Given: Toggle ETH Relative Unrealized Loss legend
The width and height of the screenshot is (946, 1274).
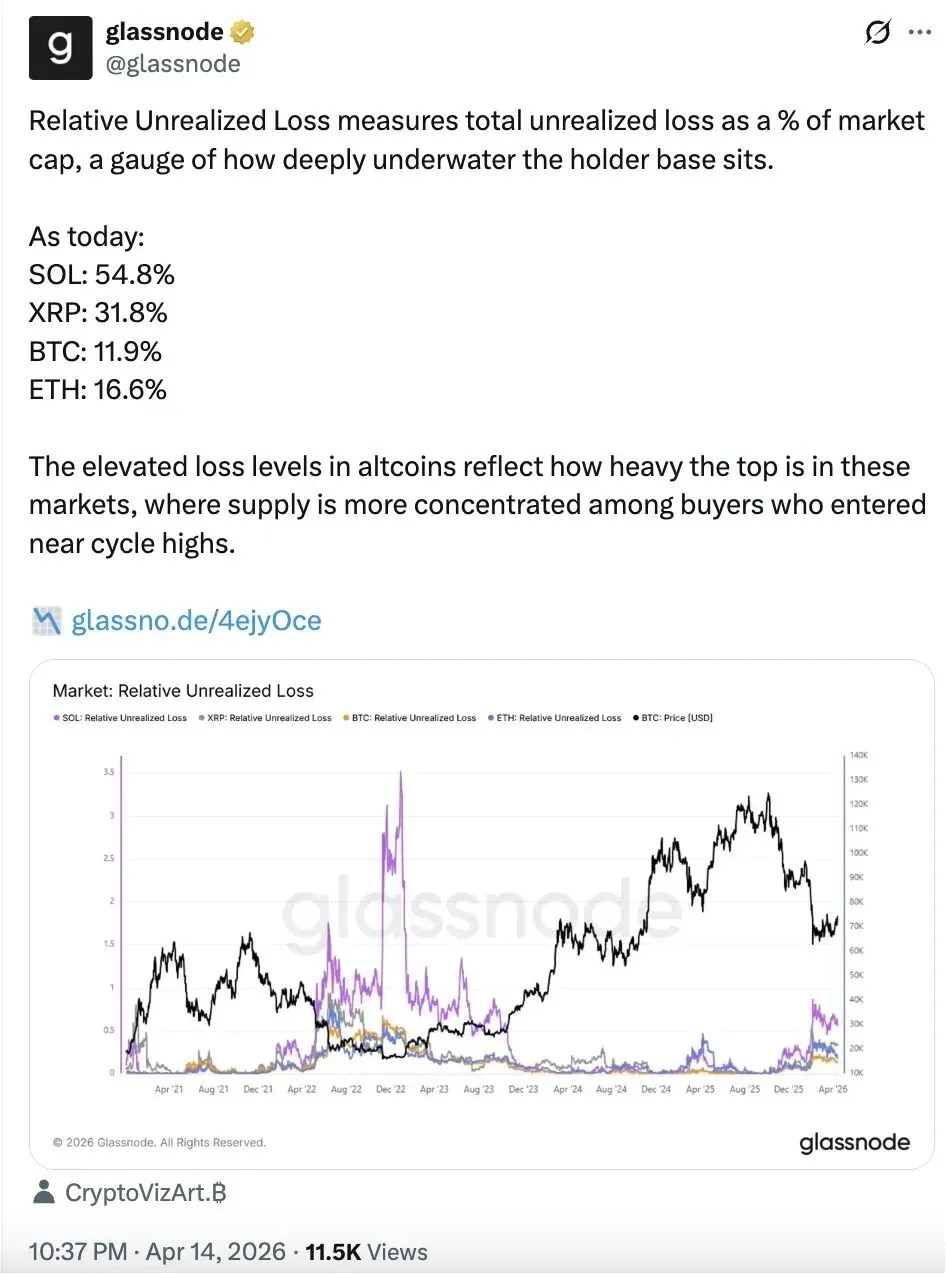Looking at the screenshot, I should click(x=554, y=718).
